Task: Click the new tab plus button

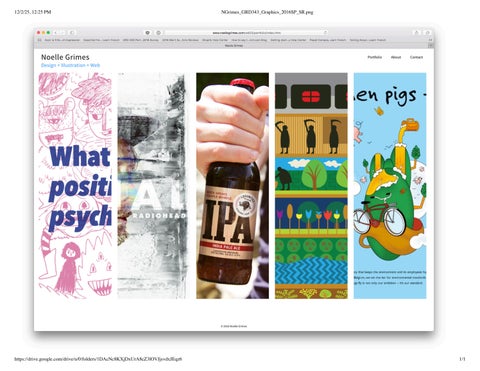Action: pyautogui.click(x=431, y=46)
